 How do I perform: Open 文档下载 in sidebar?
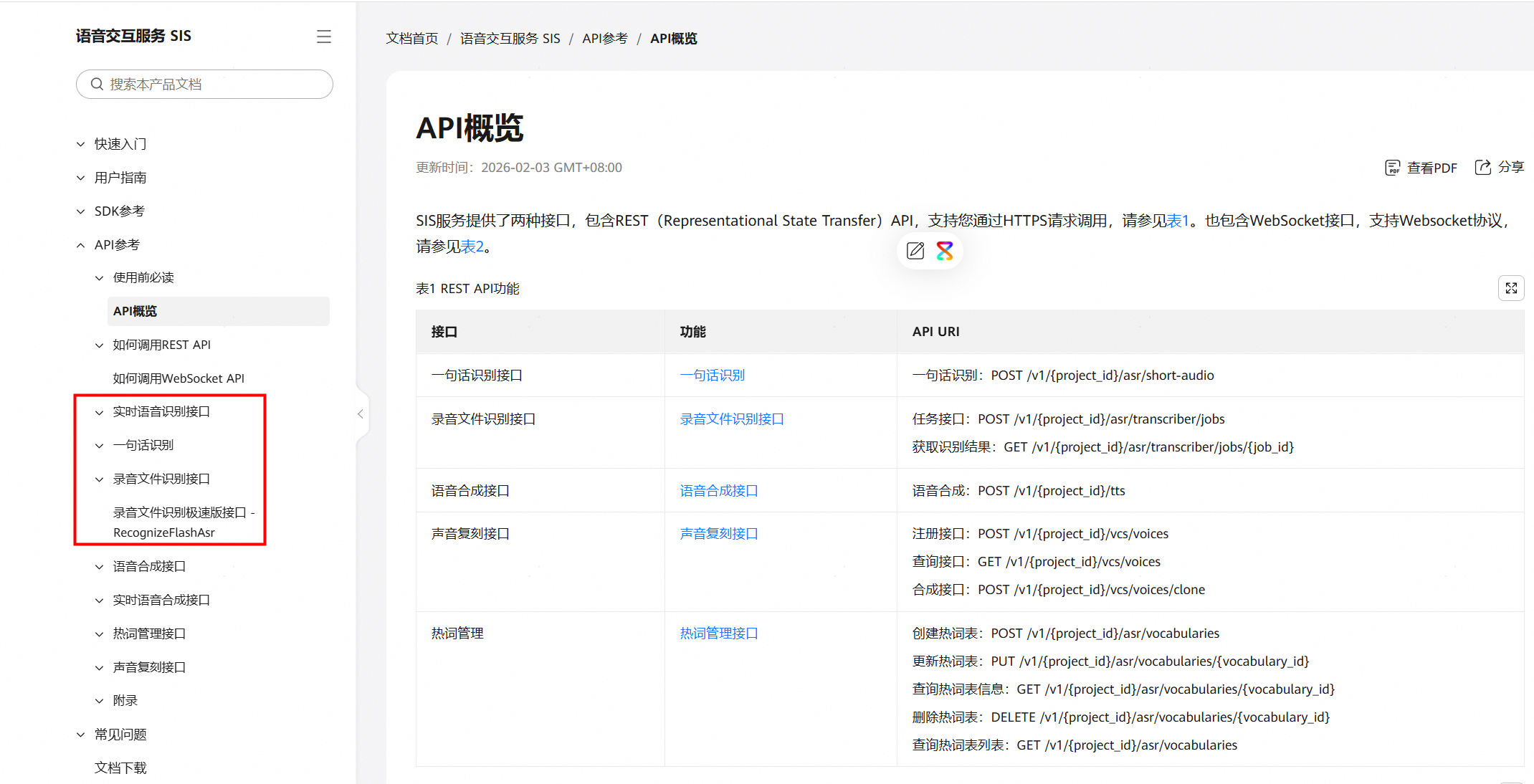120,768
